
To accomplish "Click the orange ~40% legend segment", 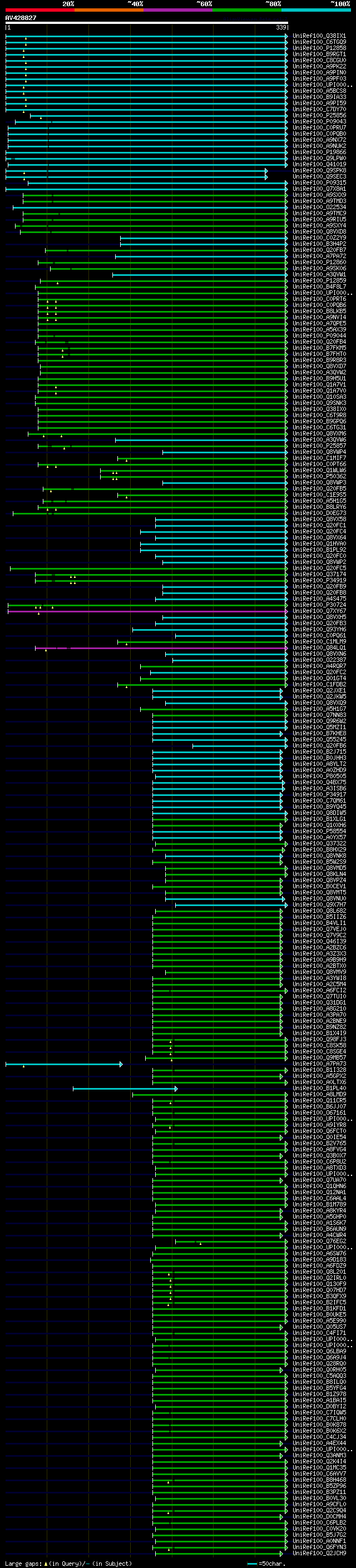I will 109,10.
